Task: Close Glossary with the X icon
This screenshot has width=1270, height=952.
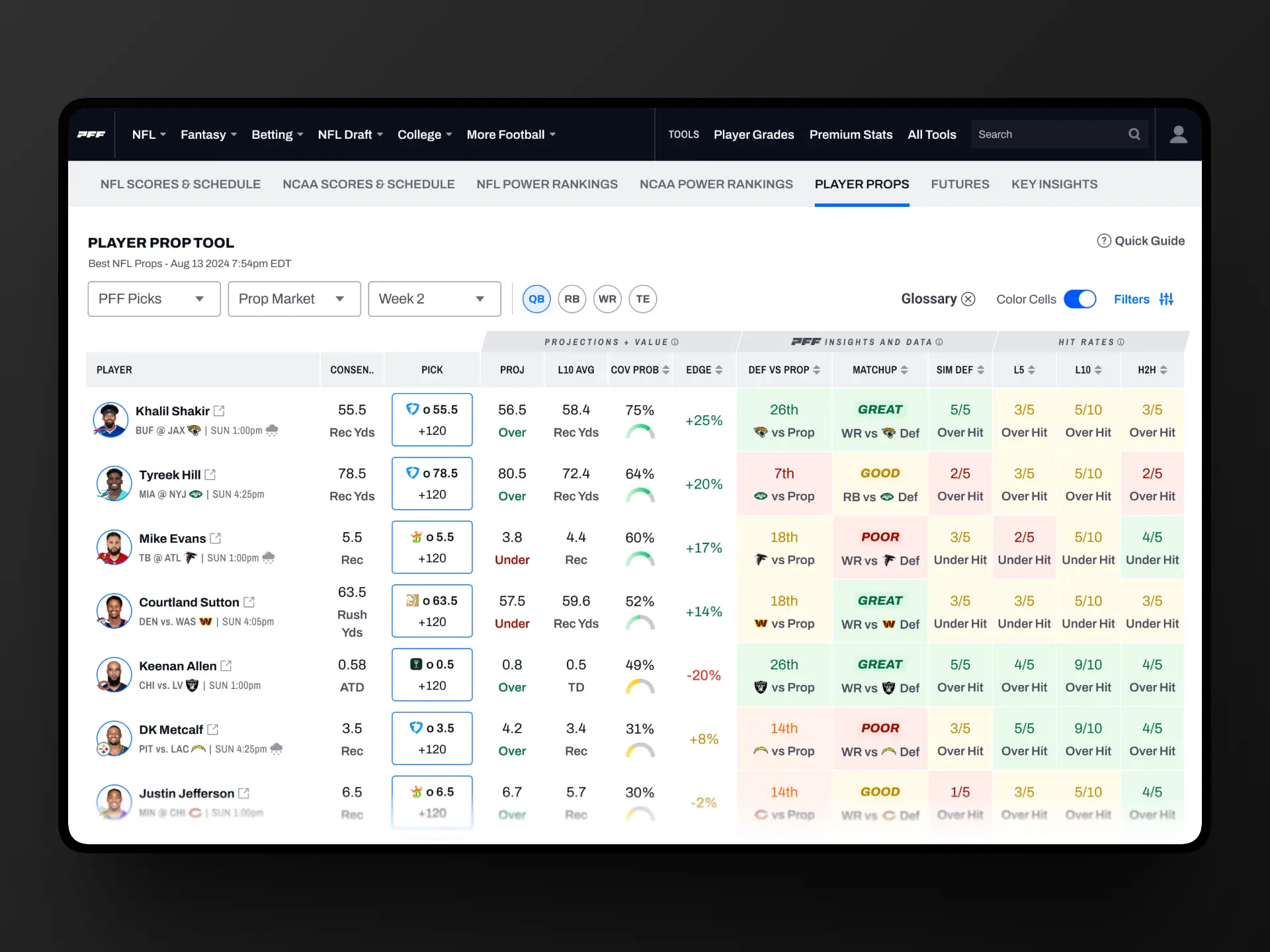Action: [968, 299]
